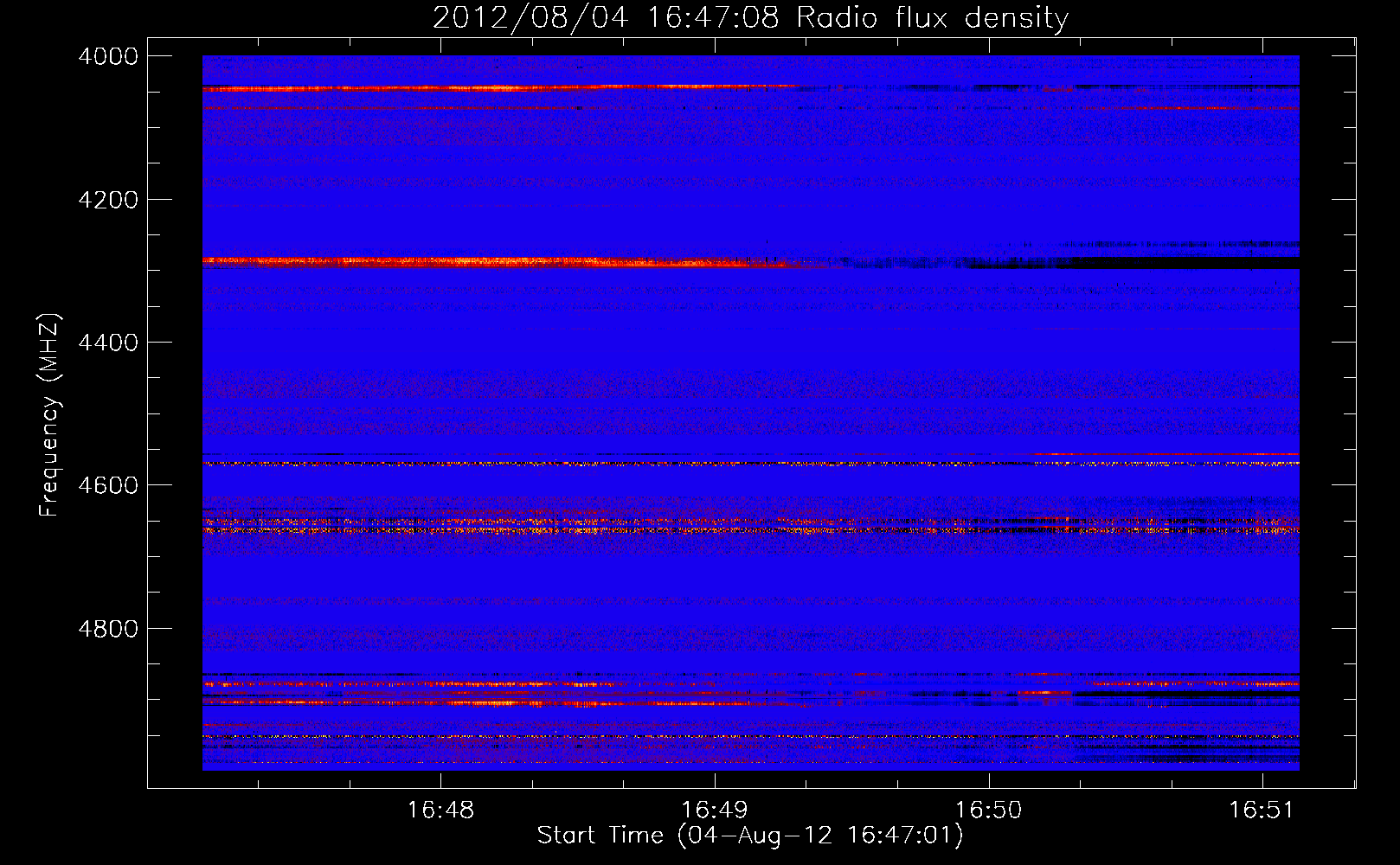Click the "16:49" time axis label
Screen dimensions: 1400x865
tap(715, 810)
